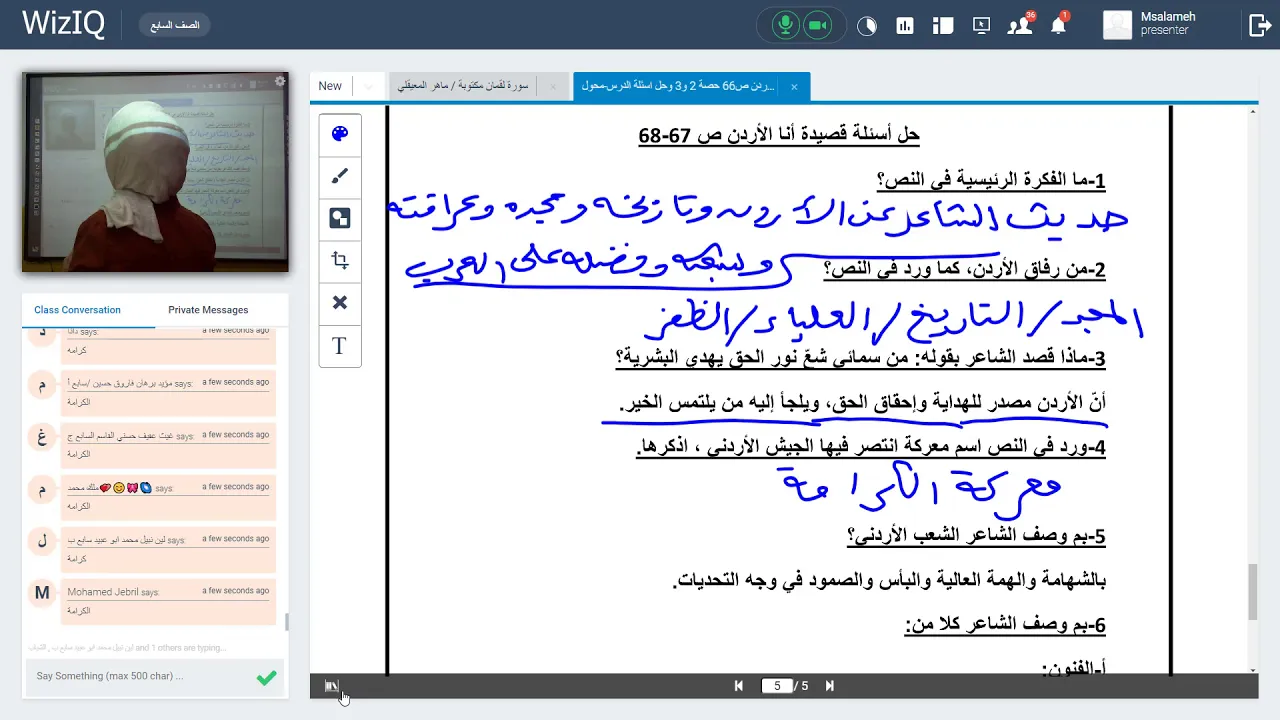This screenshot has width=1280, height=720.
Task: Start screen sharing via monitor icon
Action: [x=981, y=26]
